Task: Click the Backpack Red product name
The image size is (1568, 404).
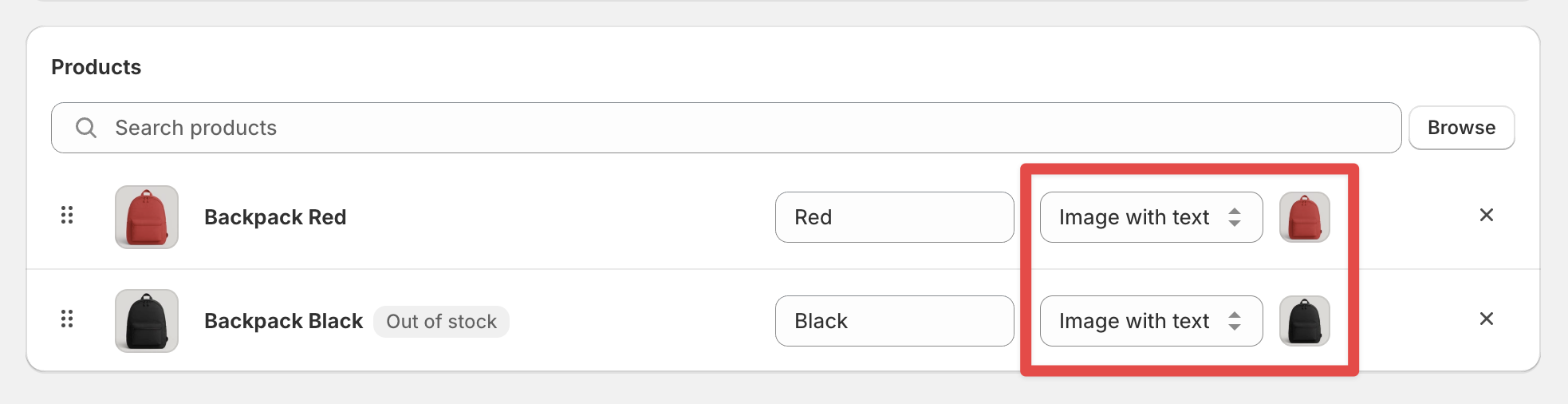Action: [275, 217]
